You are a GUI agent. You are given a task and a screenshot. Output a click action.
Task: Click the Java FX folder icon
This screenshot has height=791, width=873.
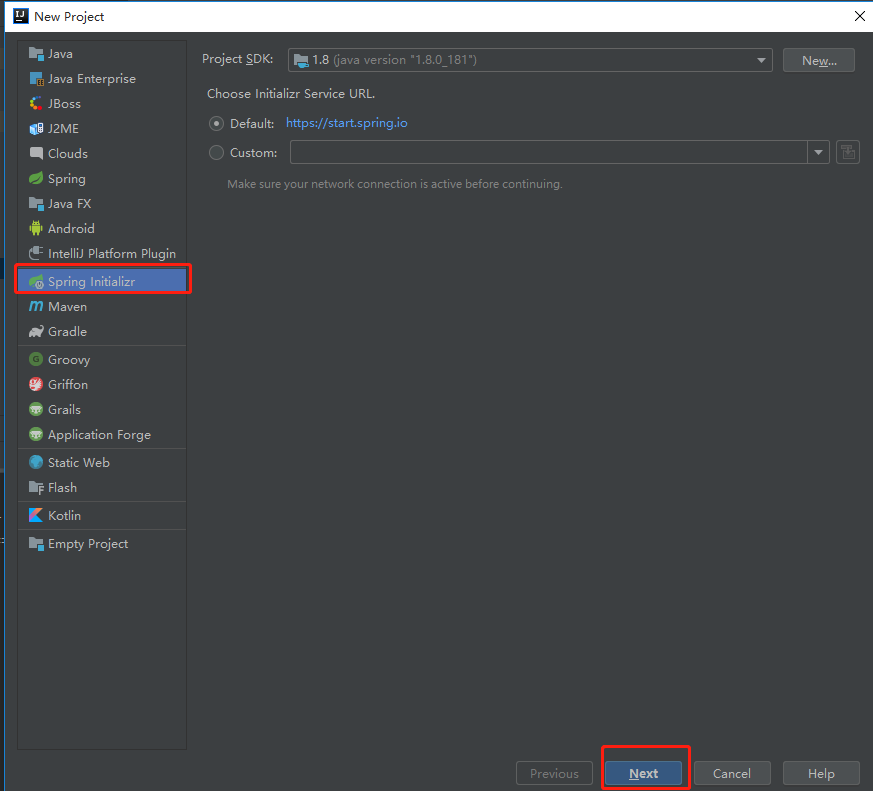point(36,204)
